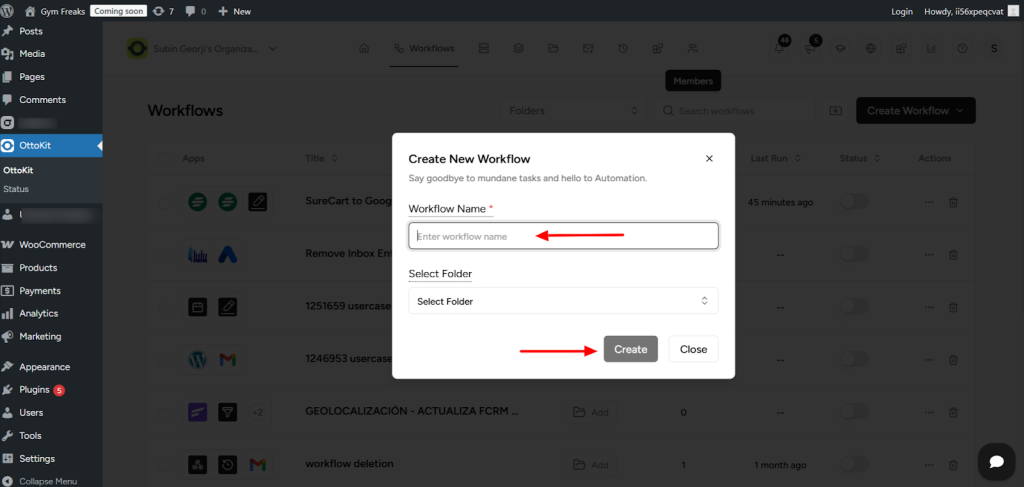Screen dimensions: 1024x487
Task: Click the notifications bell icon
Action: click(x=780, y=48)
